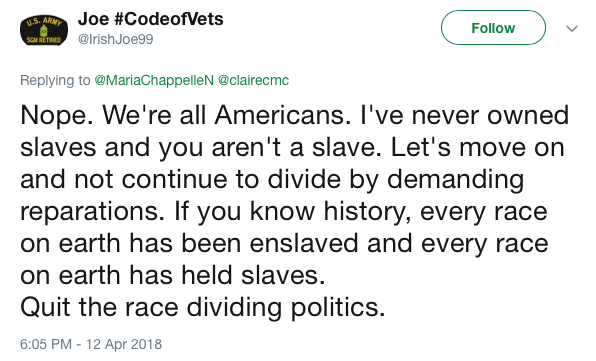Visit the @IrishJoe99 handle
The width and height of the screenshot is (596, 361).
click(x=115, y=39)
